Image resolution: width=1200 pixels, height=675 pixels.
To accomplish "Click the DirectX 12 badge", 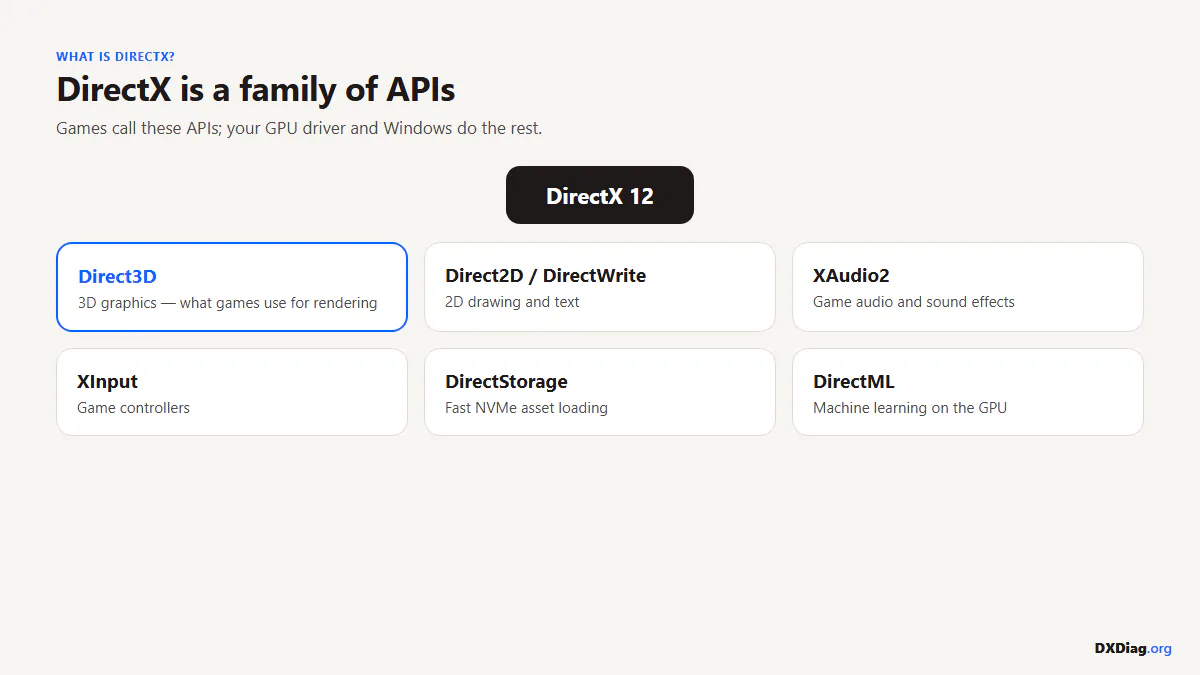I will (600, 195).
